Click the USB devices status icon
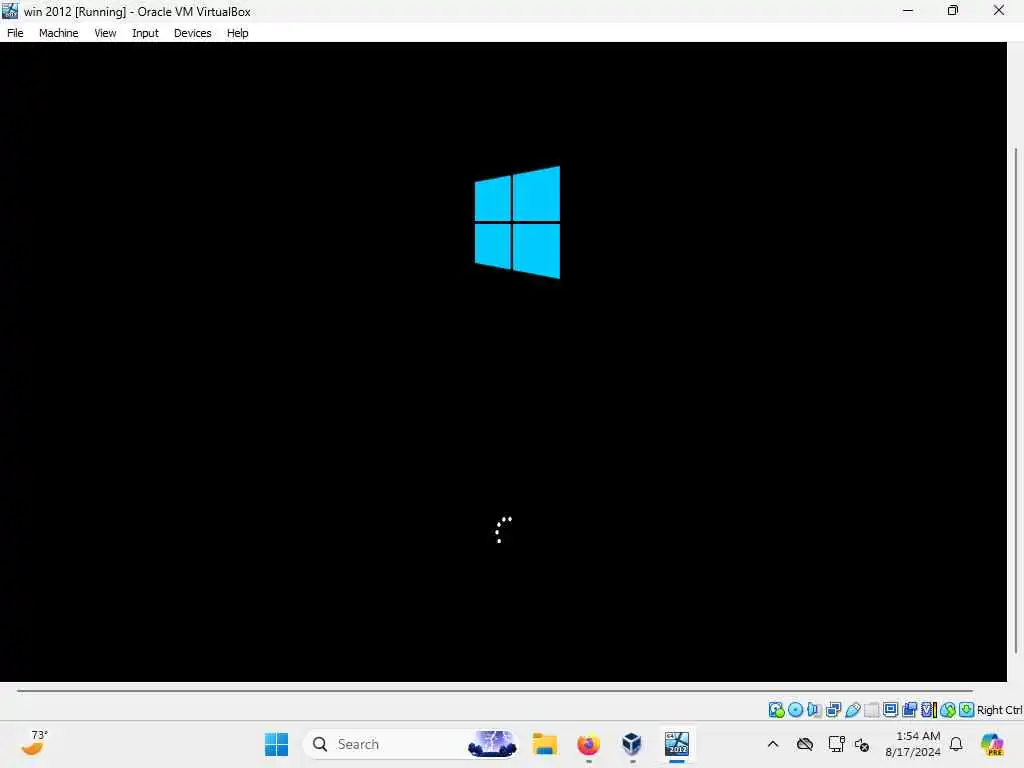Image resolution: width=1024 pixels, height=768 pixels. pos(853,710)
